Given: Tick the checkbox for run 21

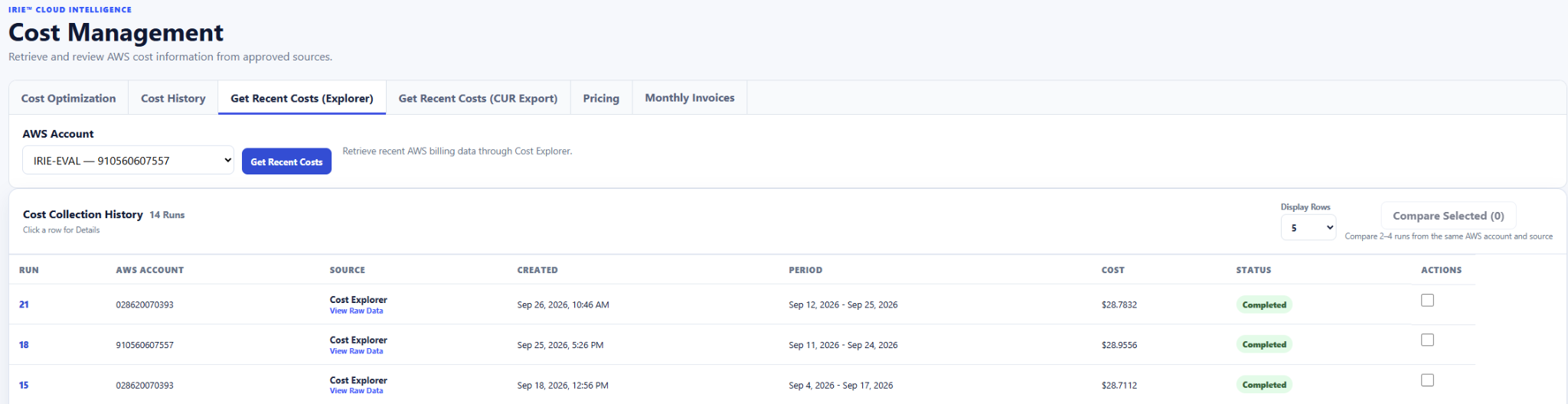Looking at the screenshot, I should [x=1427, y=300].
